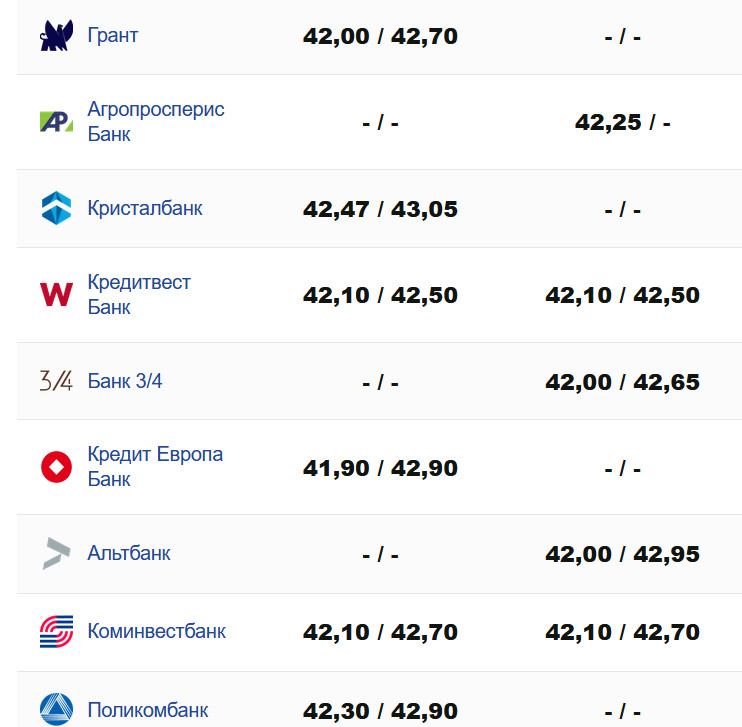Click Кристалбанк rate 42,47 / 43,05
Screen dimensions: 742x727
(x=380, y=209)
